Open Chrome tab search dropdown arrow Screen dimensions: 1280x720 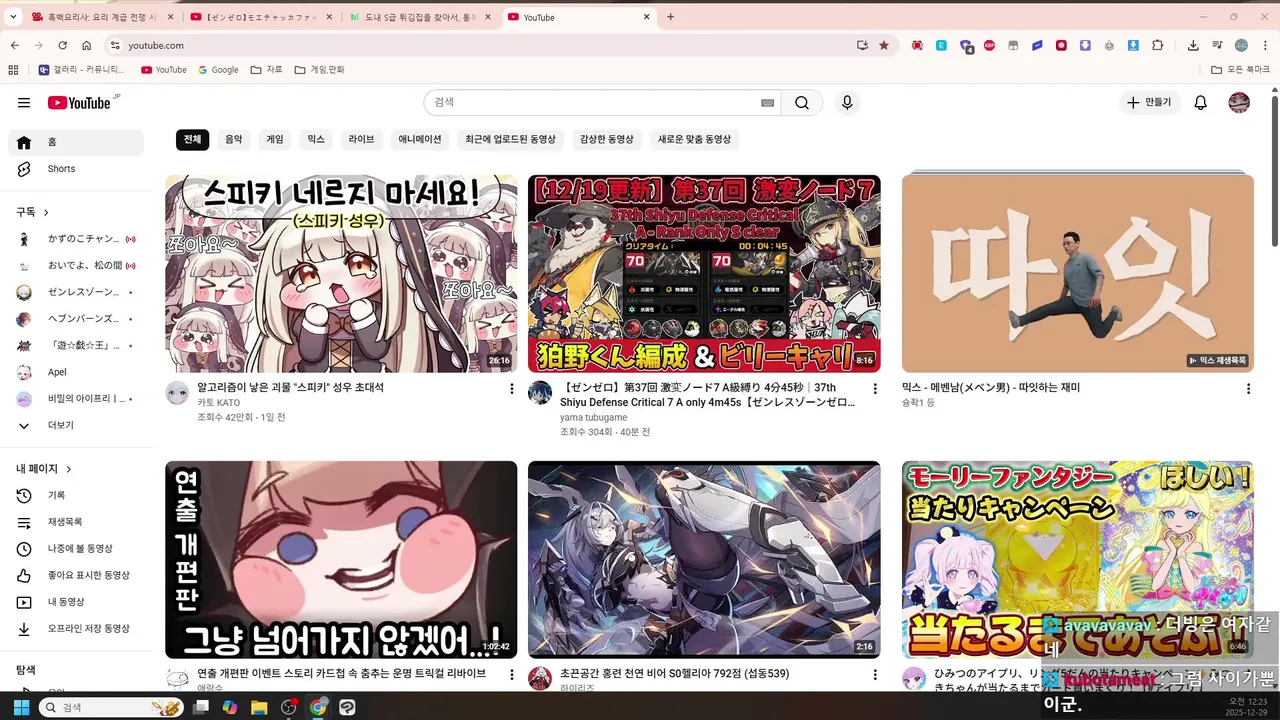(x=13, y=17)
